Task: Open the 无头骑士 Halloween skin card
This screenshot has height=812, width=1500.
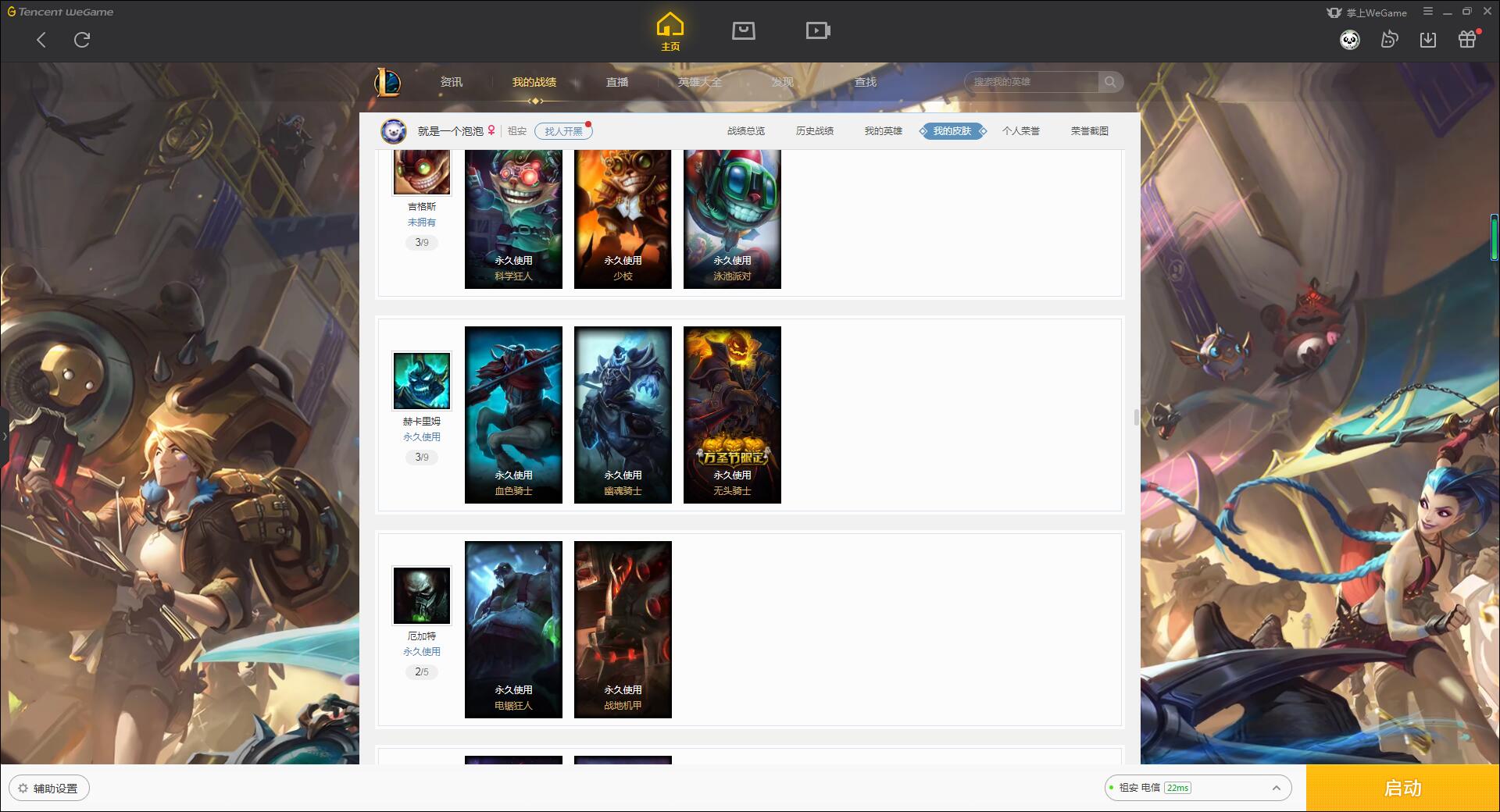Action: [x=732, y=415]
